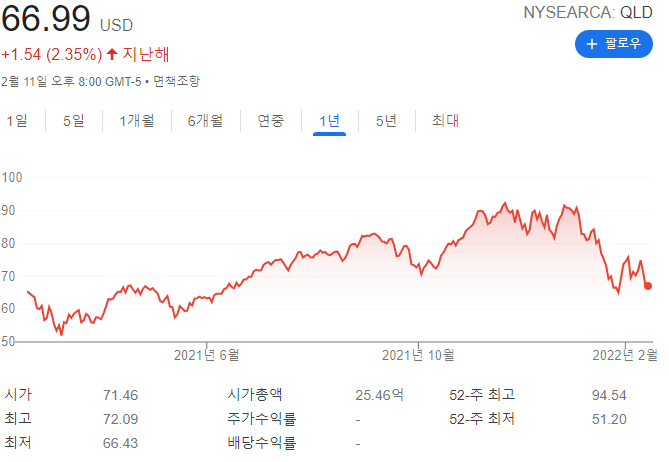Screen dimensions: 669x462
Task: Choose the 6개월 range tab
Action: (206, 121)
